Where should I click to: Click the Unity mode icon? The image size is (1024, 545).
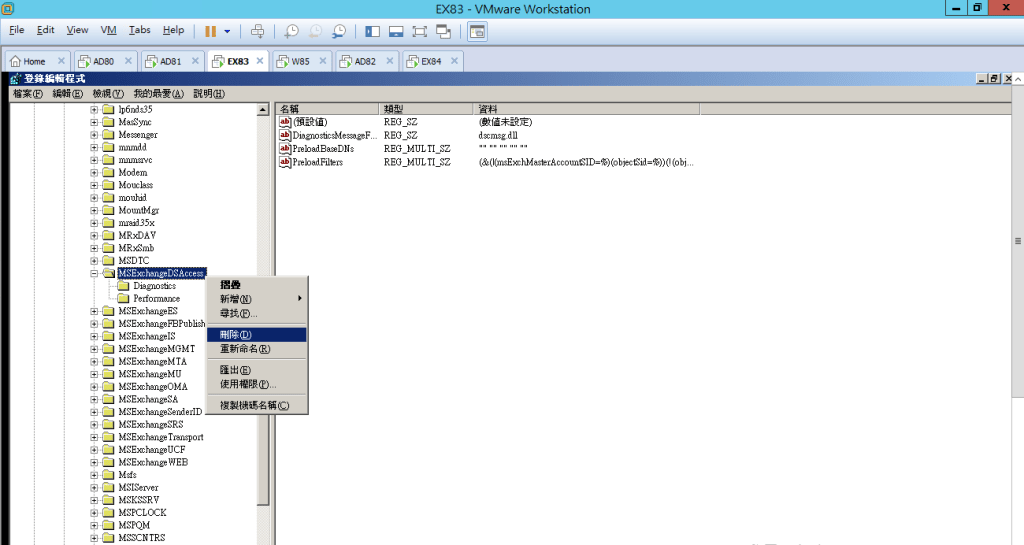(444, 31)
